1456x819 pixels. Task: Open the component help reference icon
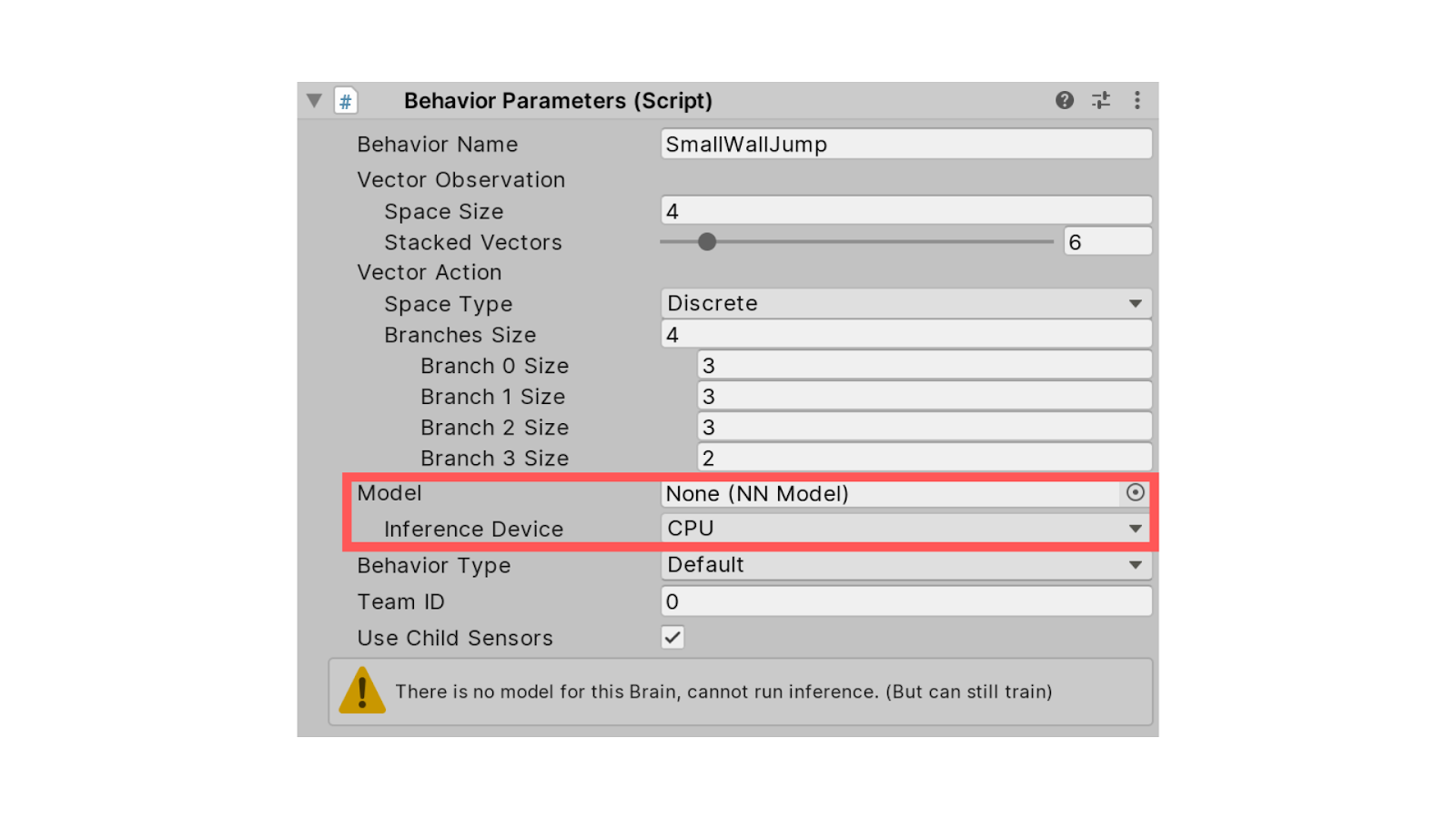coord(1064,100)
